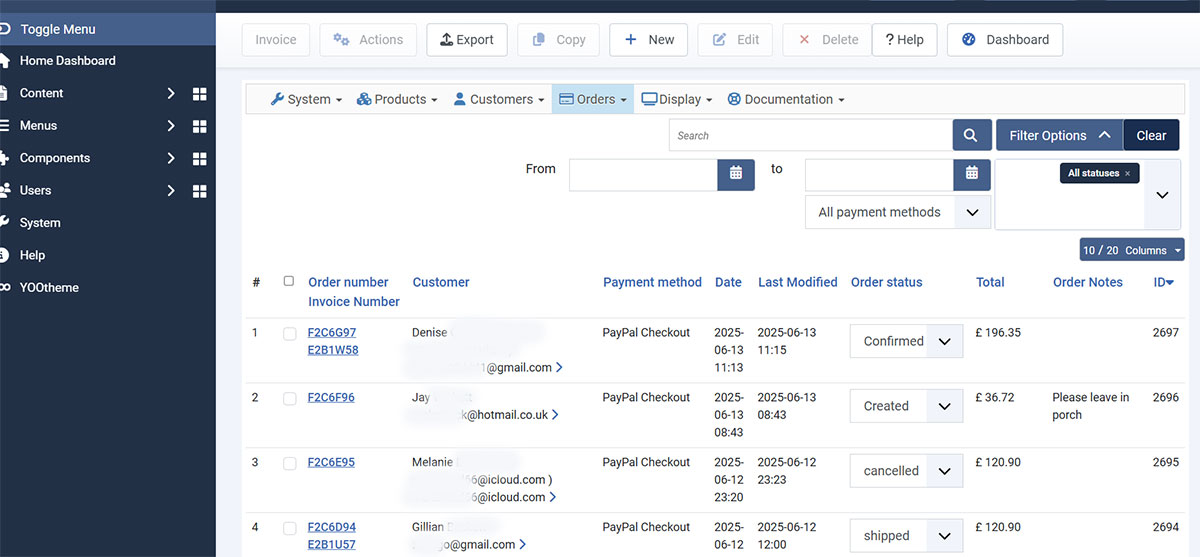
Task: Open invoice E2B1W58 link
Action: coord(333,351)
